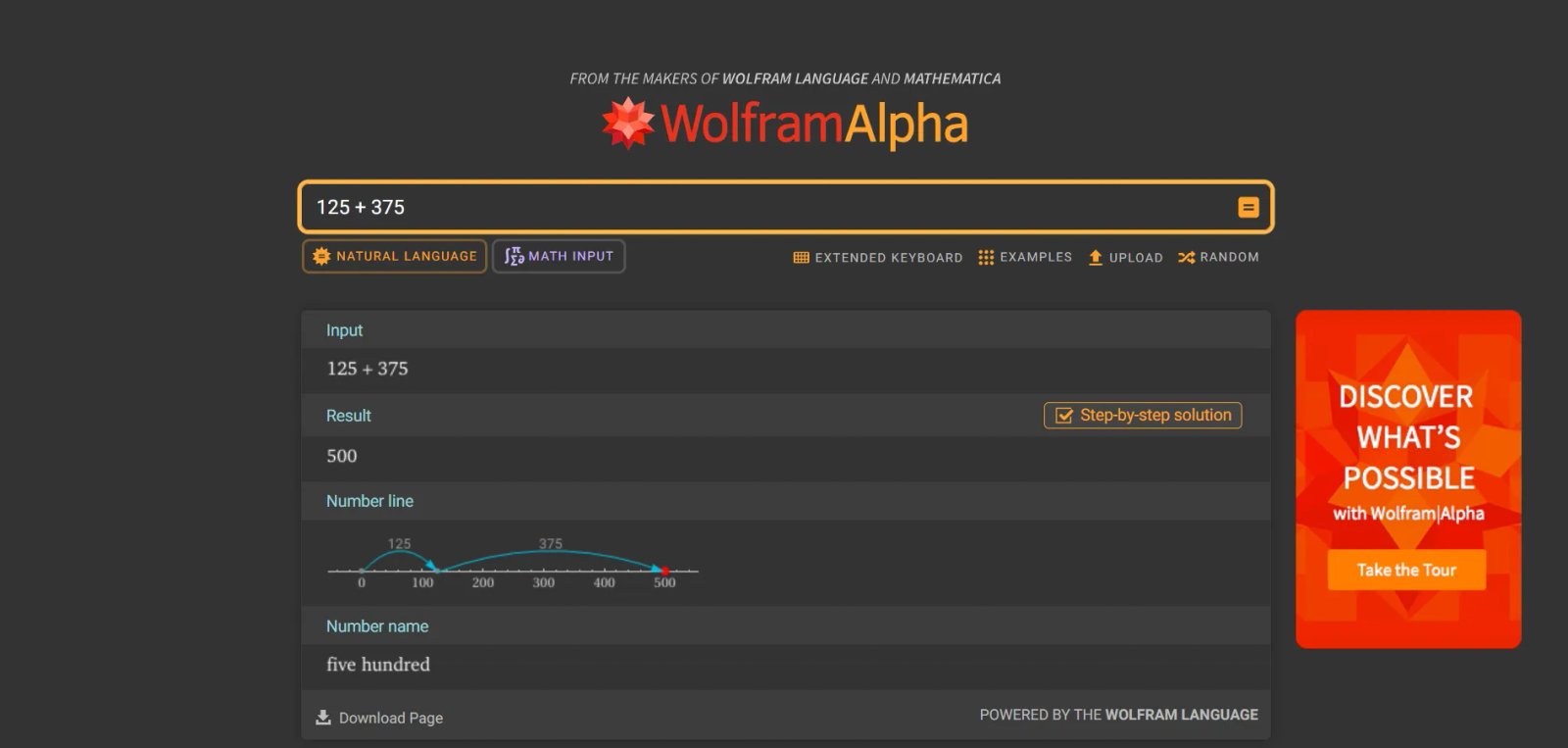Screen dimensions: 1568x748
Task: Click the result value 500
Action: 342,456
